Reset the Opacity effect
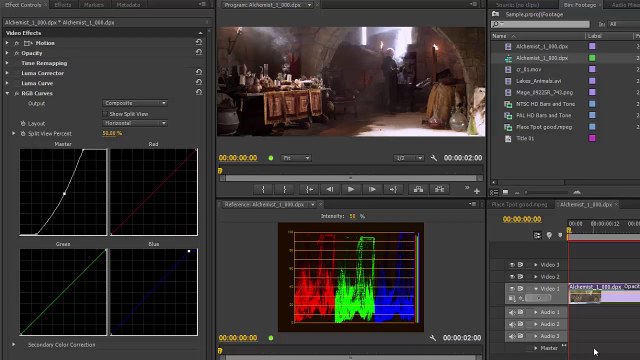Viewport: 640px width, 360px height. (x=199, y=52)
